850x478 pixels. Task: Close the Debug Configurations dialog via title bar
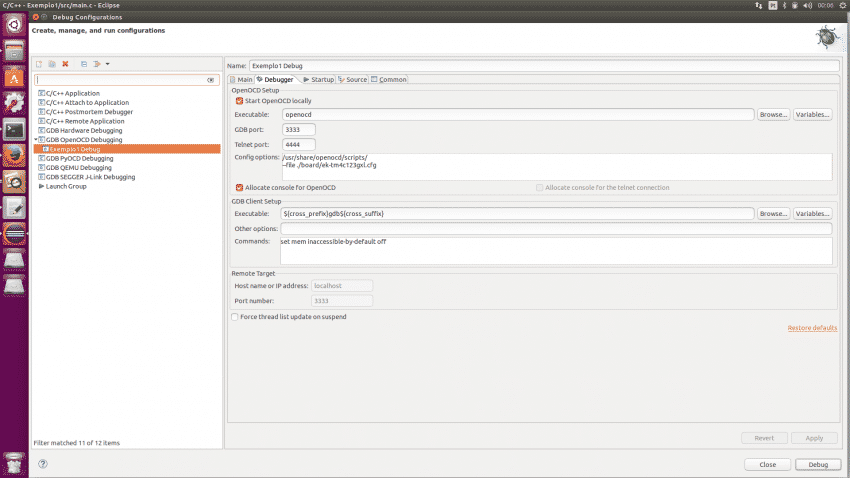coord(36,17)
